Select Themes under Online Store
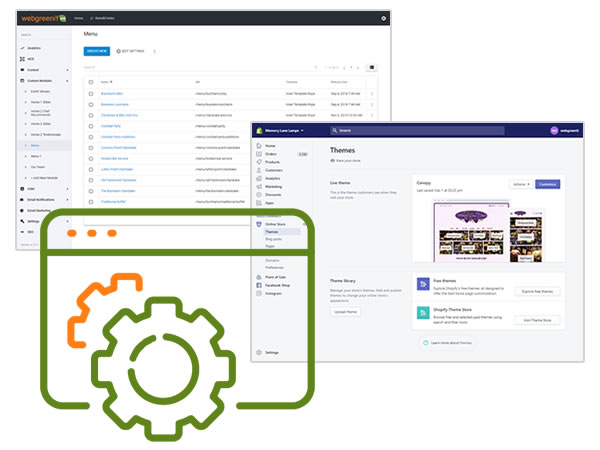The image size is (600, 450). pos(272,232)
